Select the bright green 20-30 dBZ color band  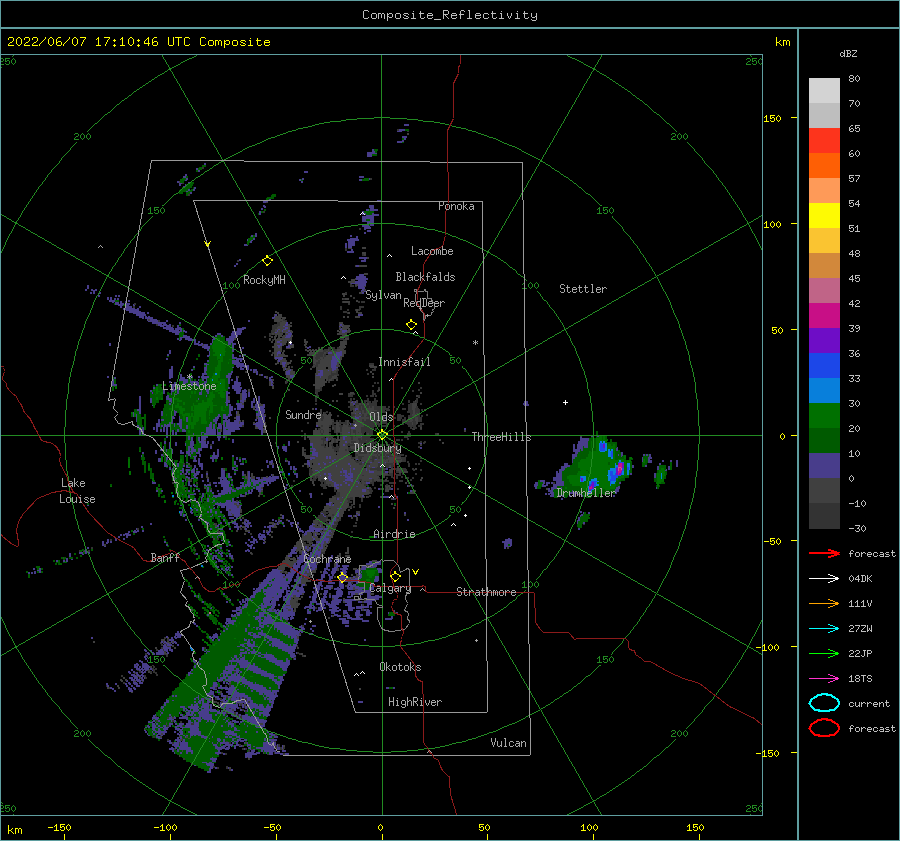(x=824, y=416)
